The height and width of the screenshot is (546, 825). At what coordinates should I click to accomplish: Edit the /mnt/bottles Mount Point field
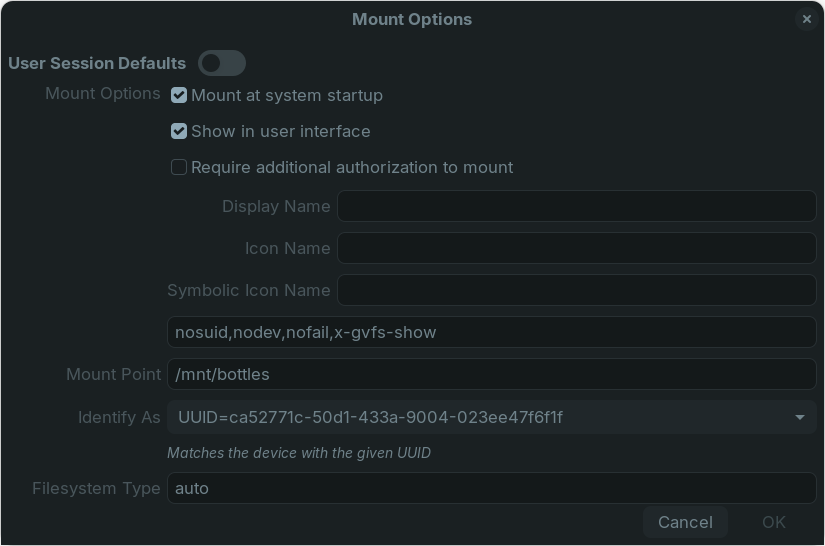[491, 375]
